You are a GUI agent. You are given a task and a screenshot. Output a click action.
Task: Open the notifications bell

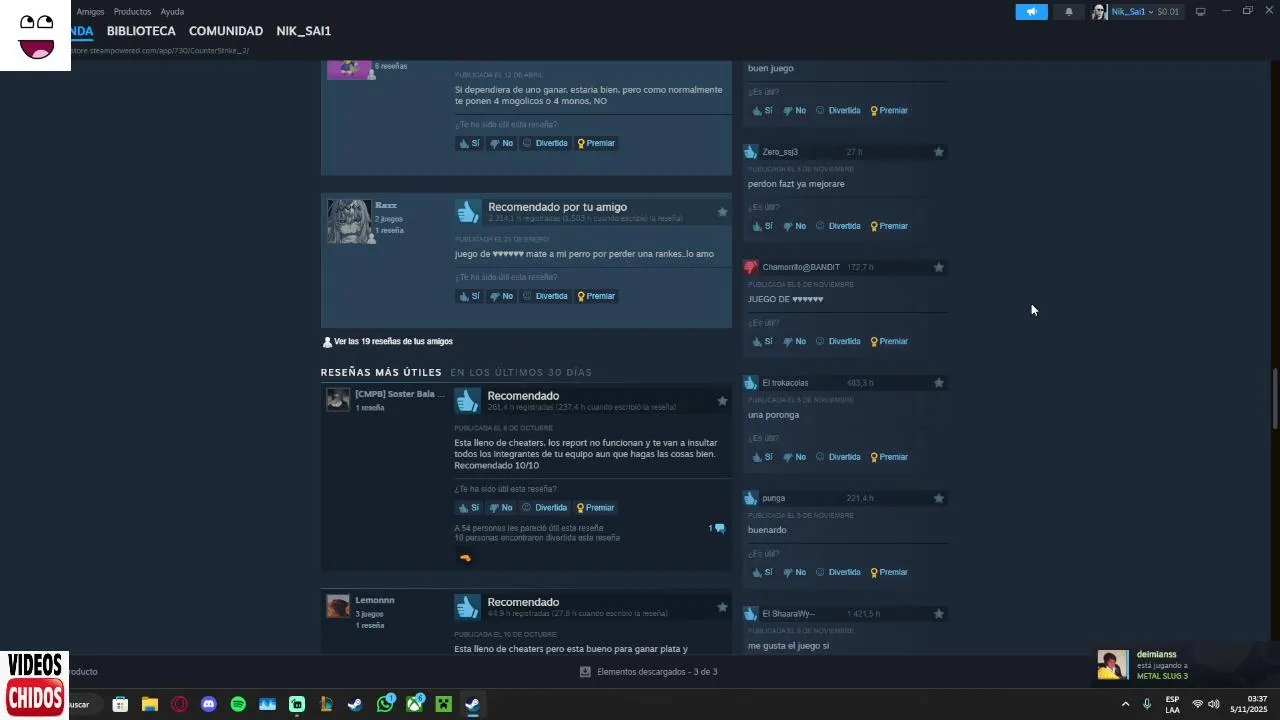[x=1068, y=12]
